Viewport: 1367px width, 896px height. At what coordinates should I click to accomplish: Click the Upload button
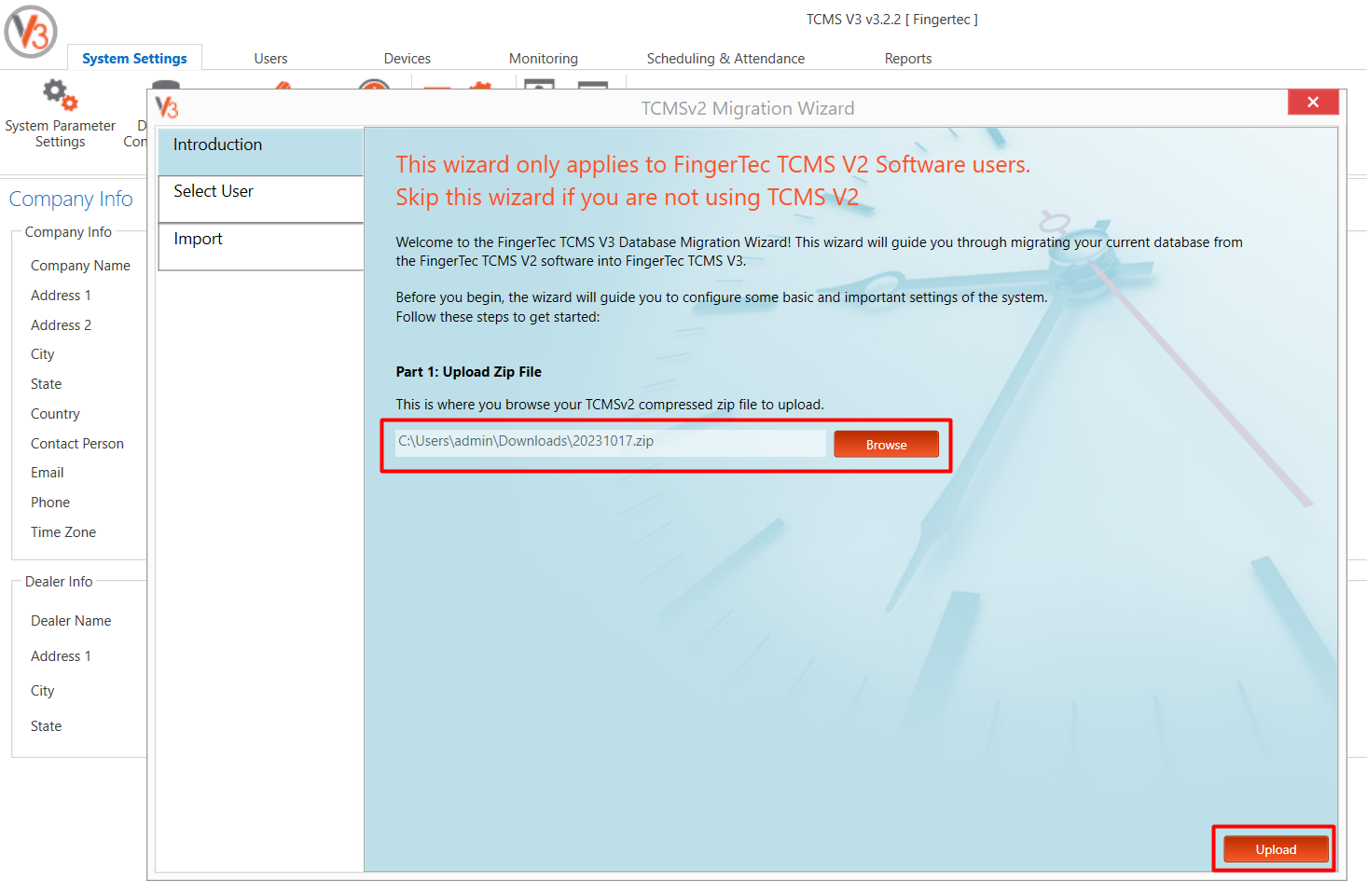click(x=1276, y=849)
